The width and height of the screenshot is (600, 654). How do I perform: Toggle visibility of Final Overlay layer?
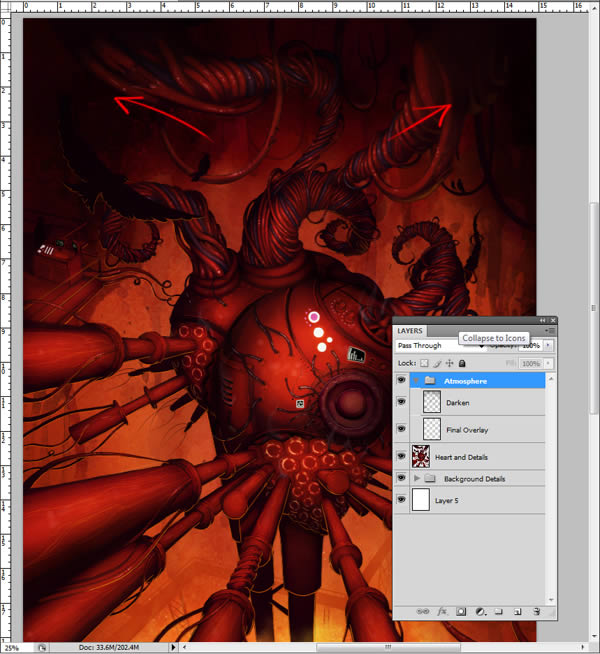pos(401,429)
